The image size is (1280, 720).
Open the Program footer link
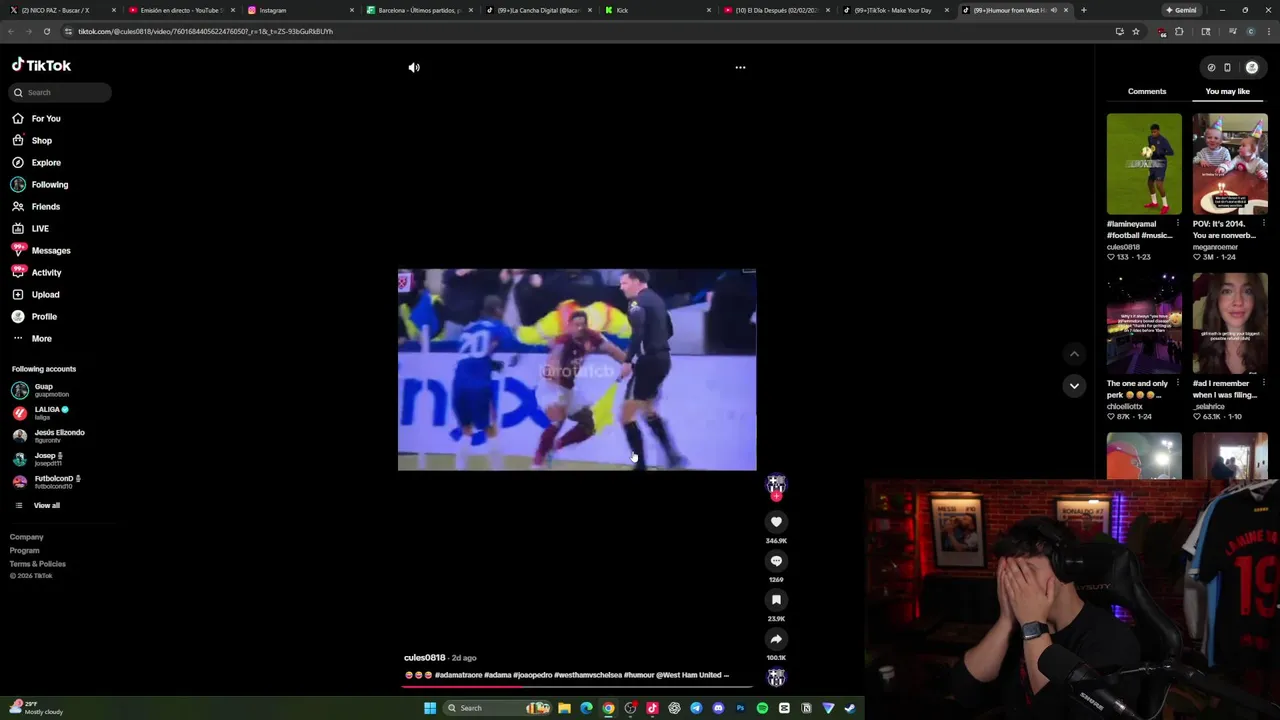click(x=25, y=550)
